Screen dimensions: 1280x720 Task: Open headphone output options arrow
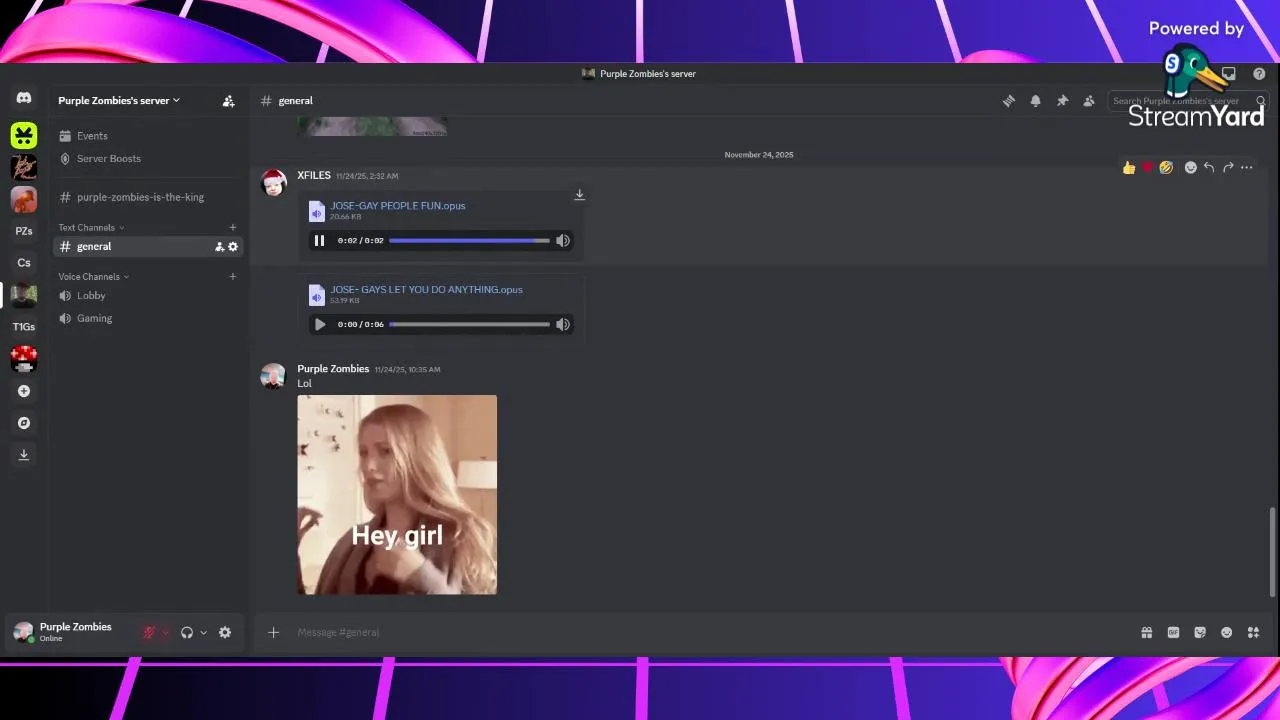coord(203,633)
